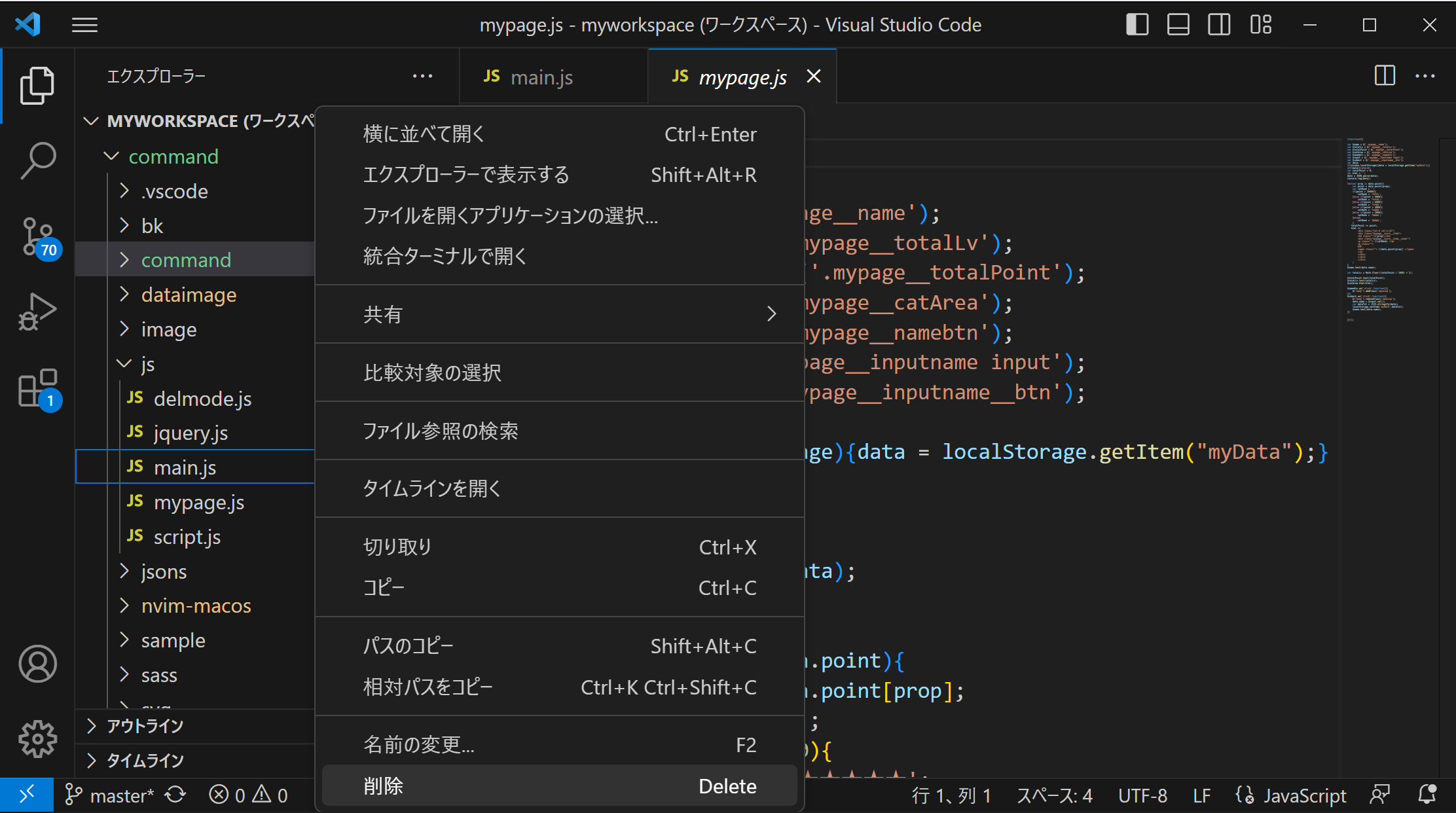
Task: Change indentation setting スペース: 4
Action: (x=1055, y=795)
